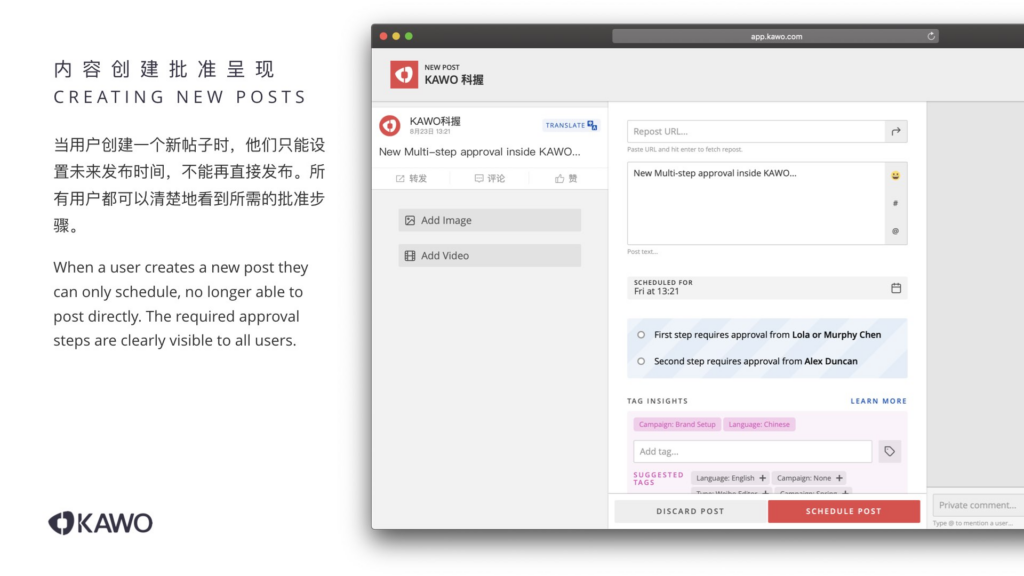
Task: Toggle the TRANSLATE button on post preview
Action: [570, 126]
